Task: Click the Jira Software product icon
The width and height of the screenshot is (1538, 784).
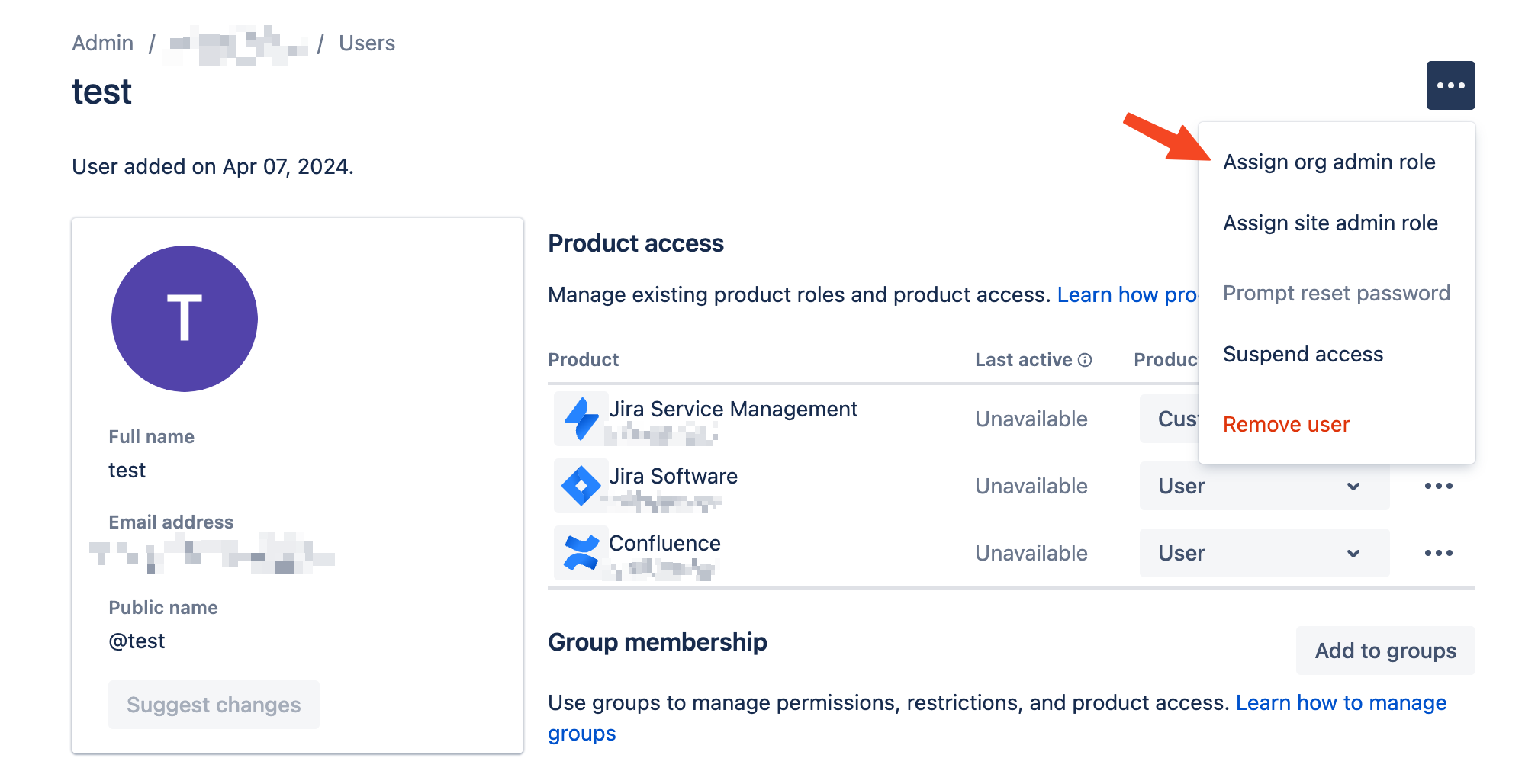Action: (581, 486)
